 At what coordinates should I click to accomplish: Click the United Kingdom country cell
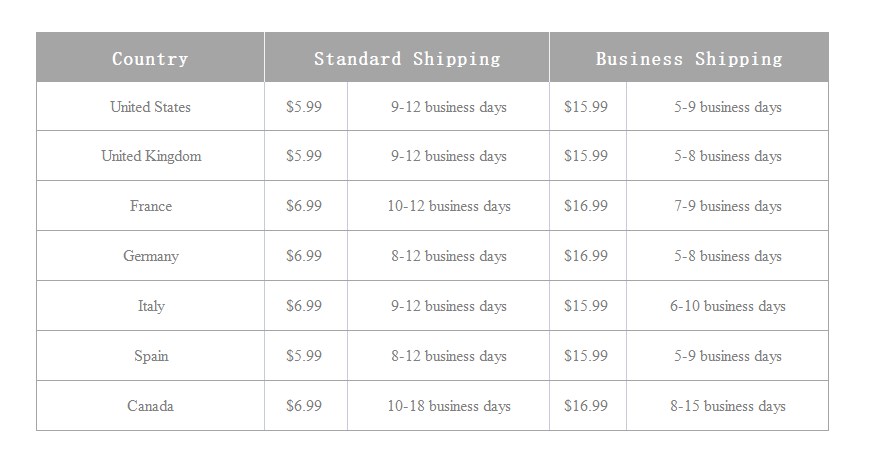[150, 156]
